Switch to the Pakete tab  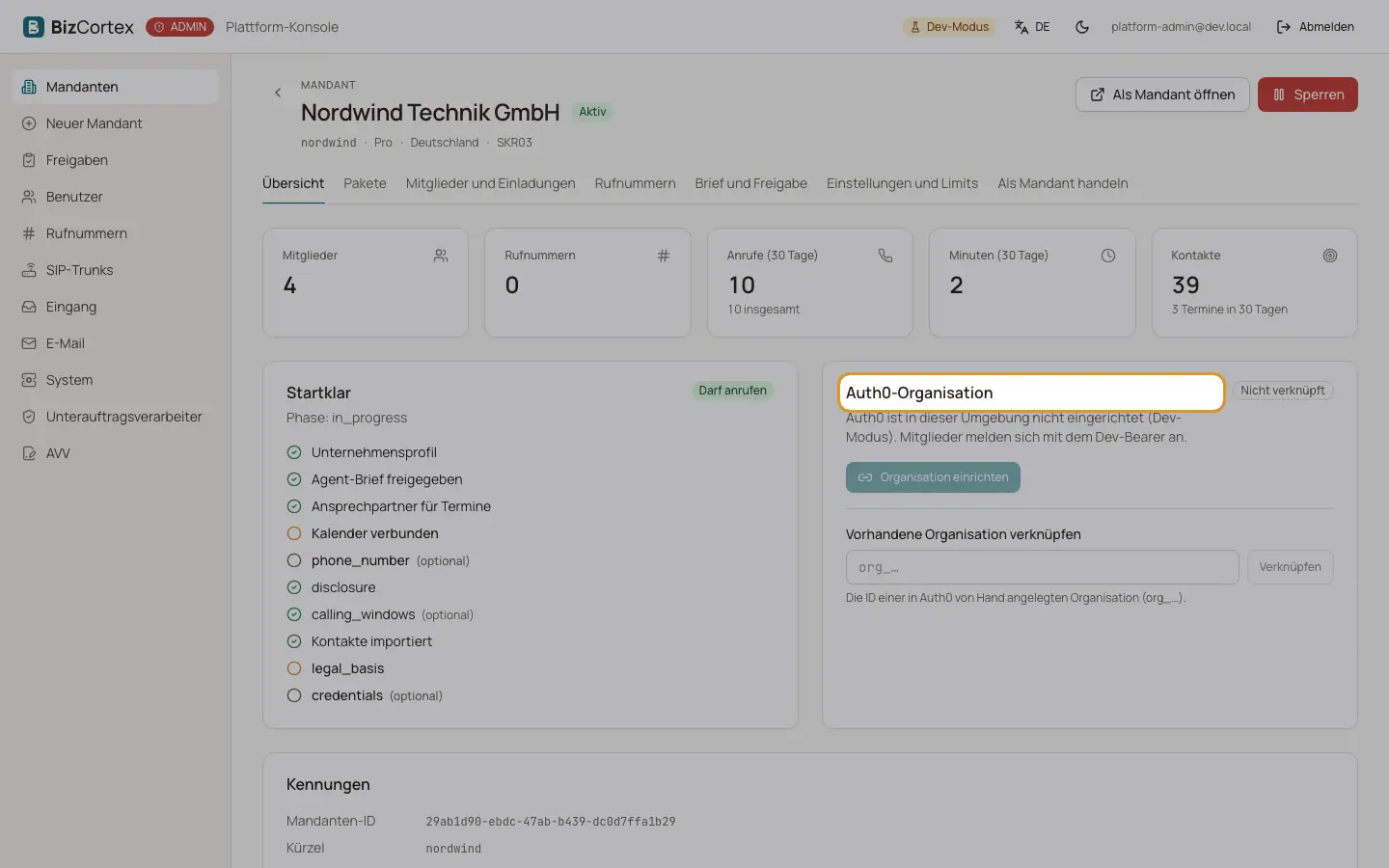(x=365, y=183)
